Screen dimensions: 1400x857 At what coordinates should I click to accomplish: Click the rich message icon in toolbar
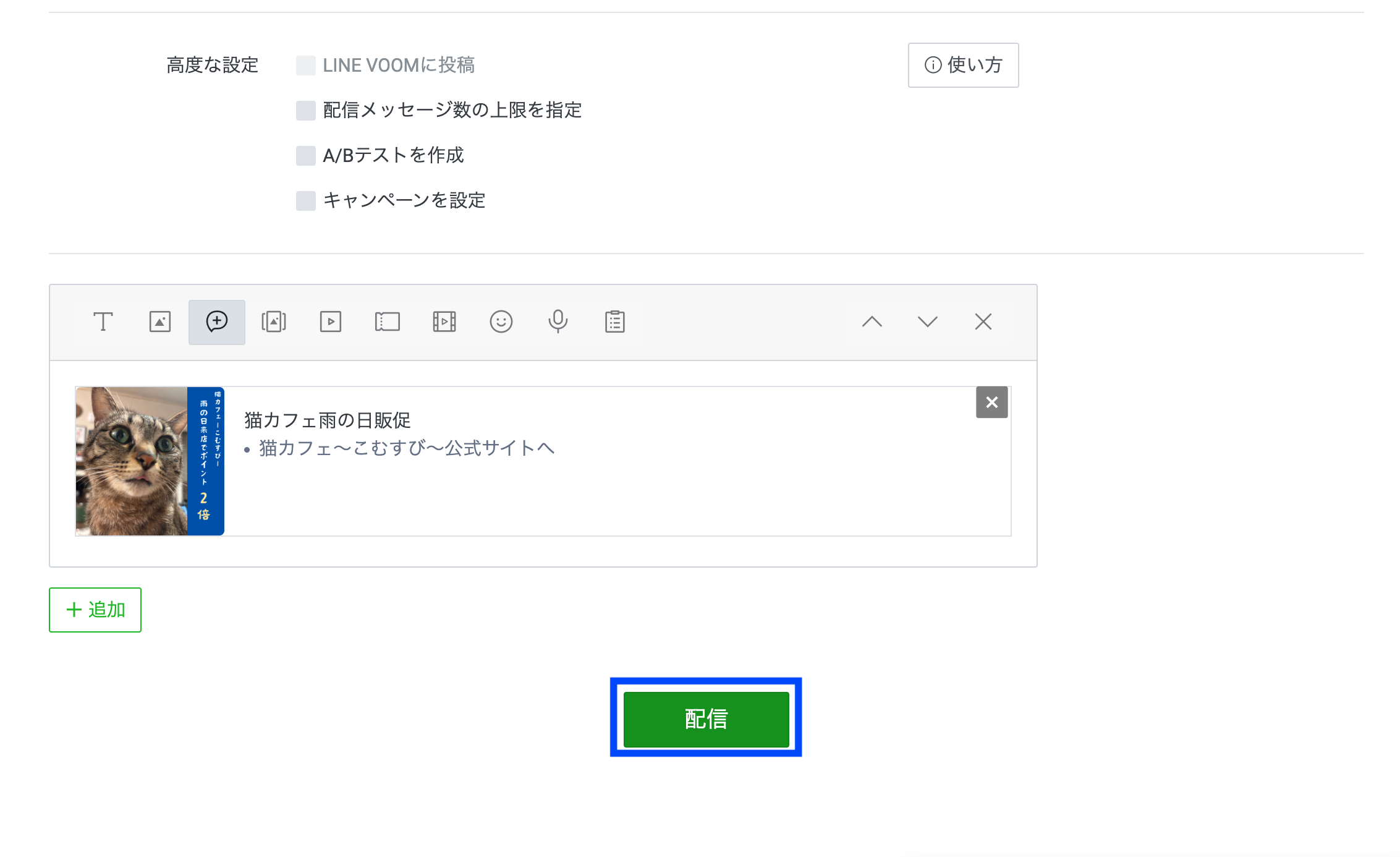[217, 322]
